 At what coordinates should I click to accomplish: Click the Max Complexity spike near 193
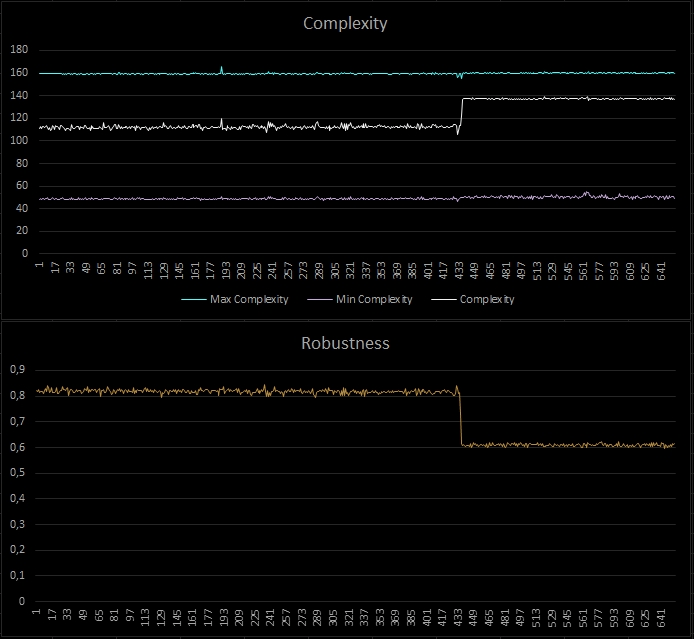pos(221,68)
